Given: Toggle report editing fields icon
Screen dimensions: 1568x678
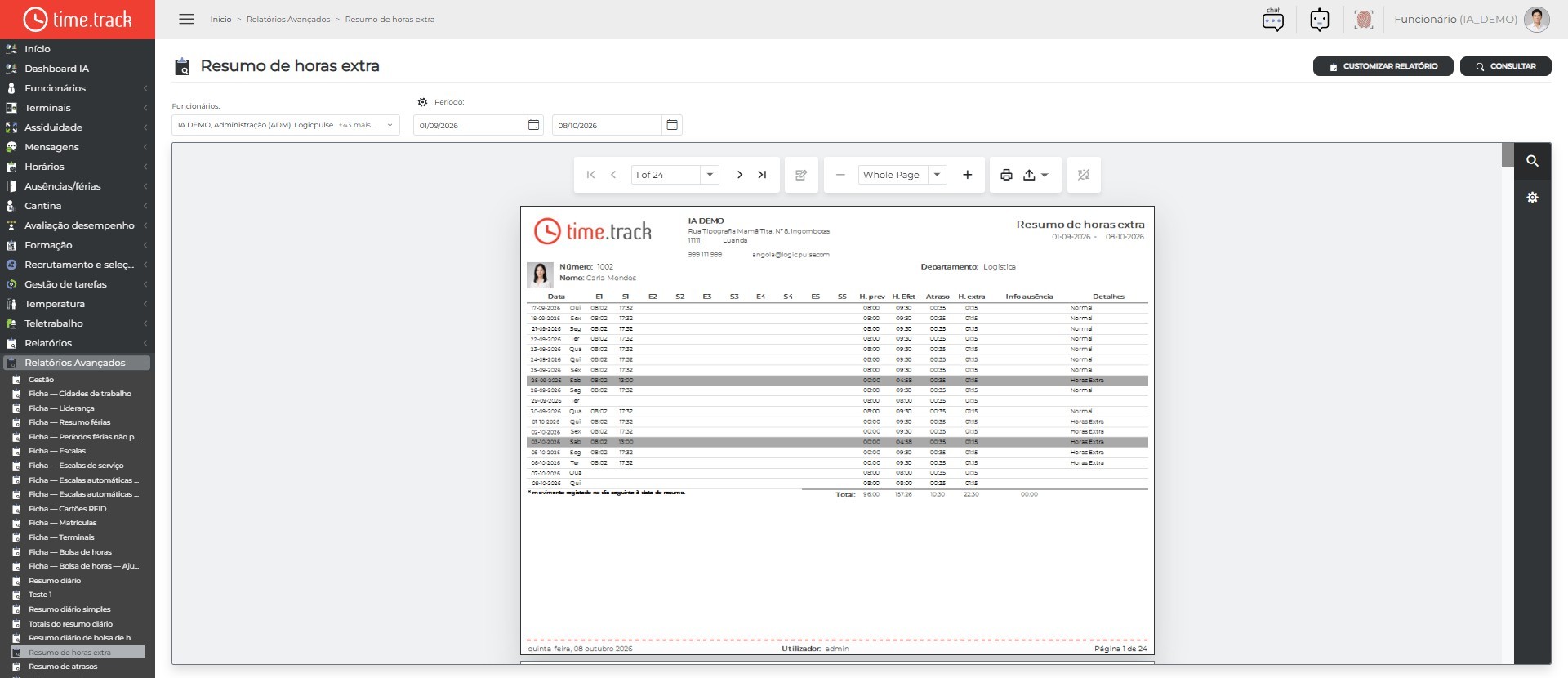Looking at the screenshot, I should pos(801,175).
